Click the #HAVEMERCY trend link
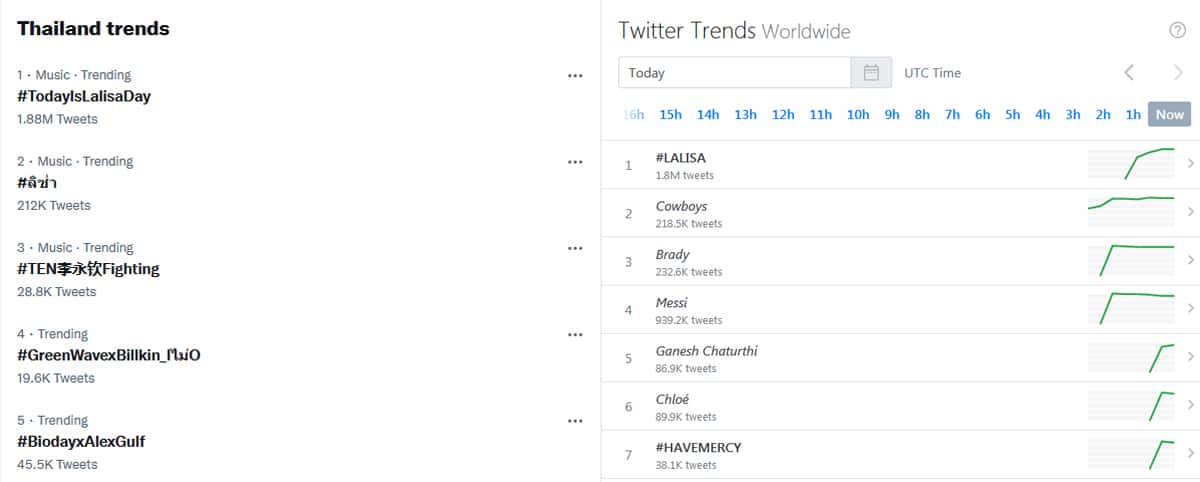Image resolution: width=1200 pixels, height=482 pixels. pyautogui.click(x=698, y=447)
